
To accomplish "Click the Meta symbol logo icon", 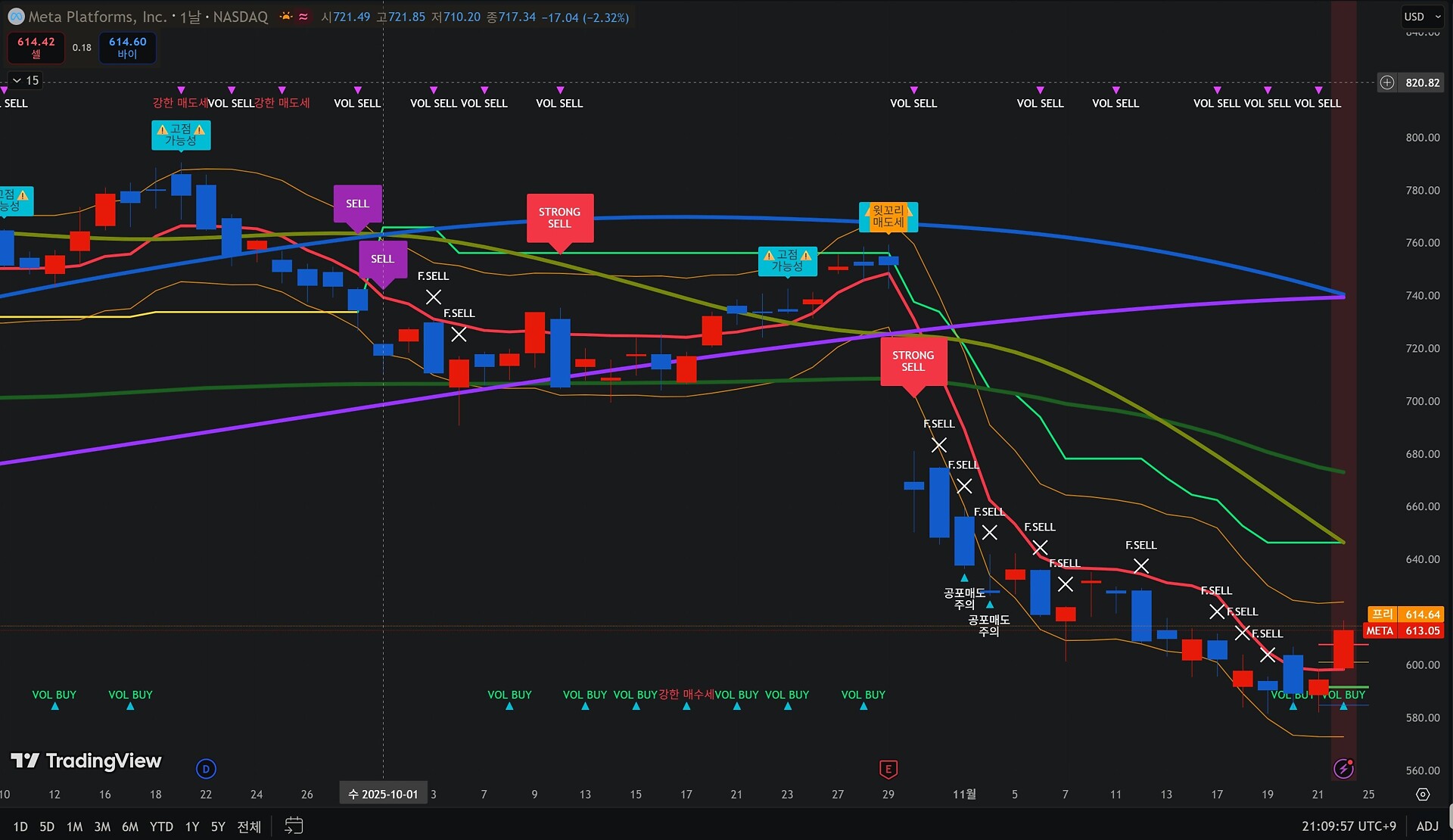I will [x=16, y=17].
